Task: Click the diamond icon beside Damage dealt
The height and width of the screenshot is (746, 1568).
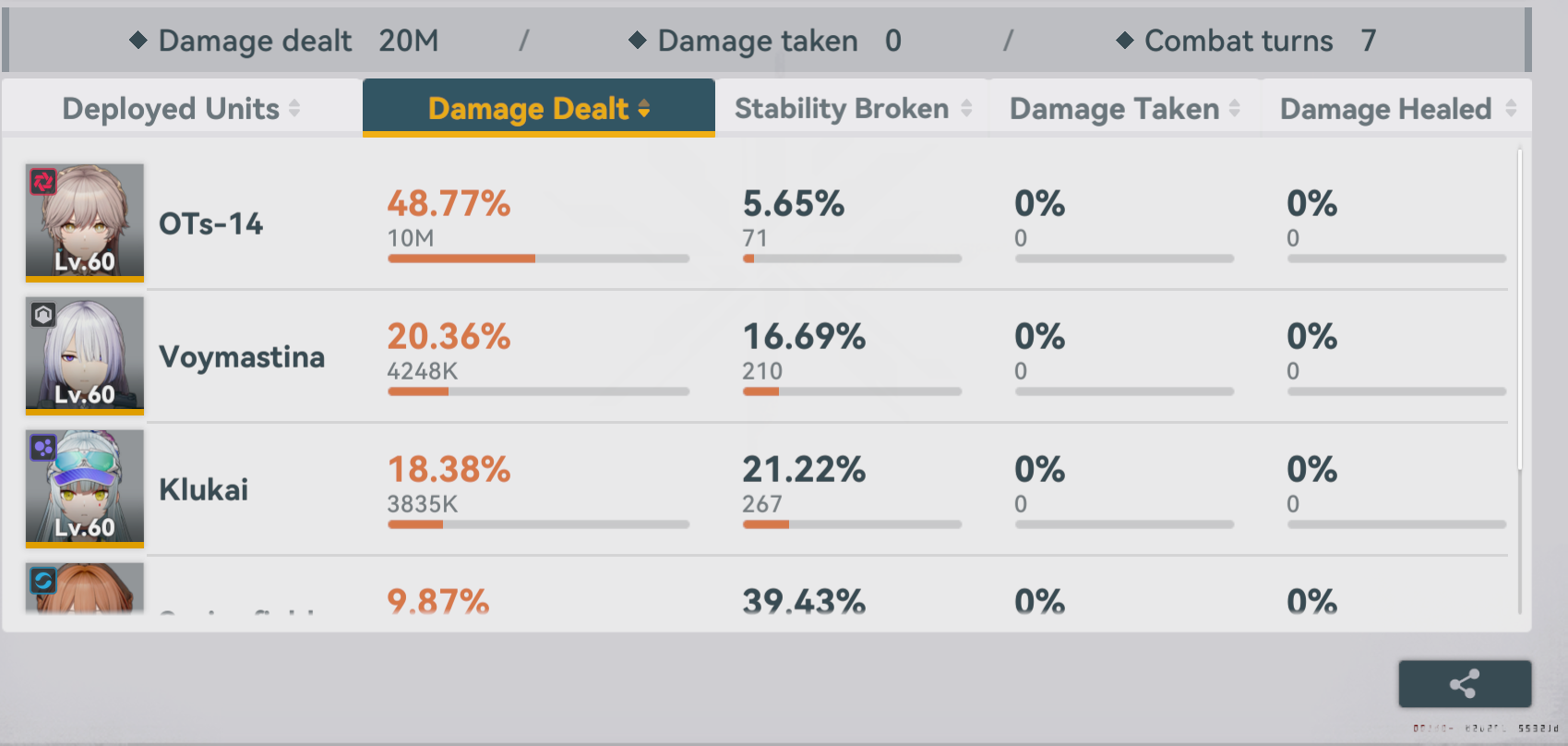Action: pyautogui.click(x=138, y=40)
